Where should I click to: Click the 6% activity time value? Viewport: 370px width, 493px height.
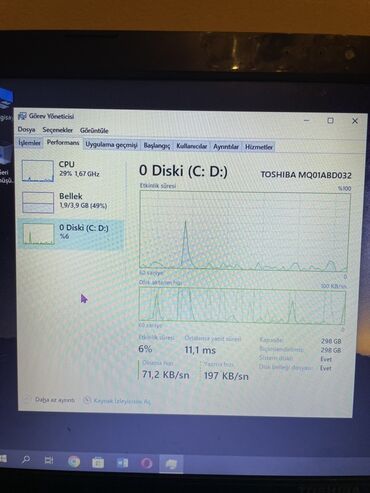point(145,349)
